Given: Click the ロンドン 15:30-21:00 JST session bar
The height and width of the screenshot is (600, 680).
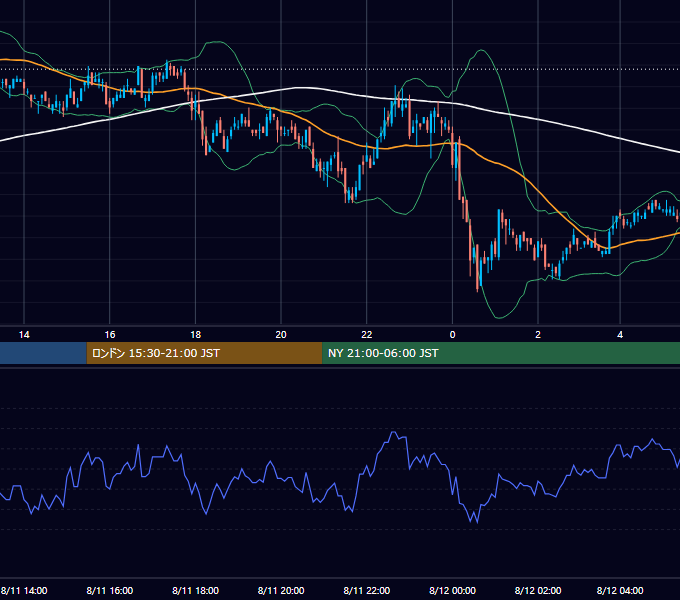Looking at the screenshot, I should (x=204, y=353).
